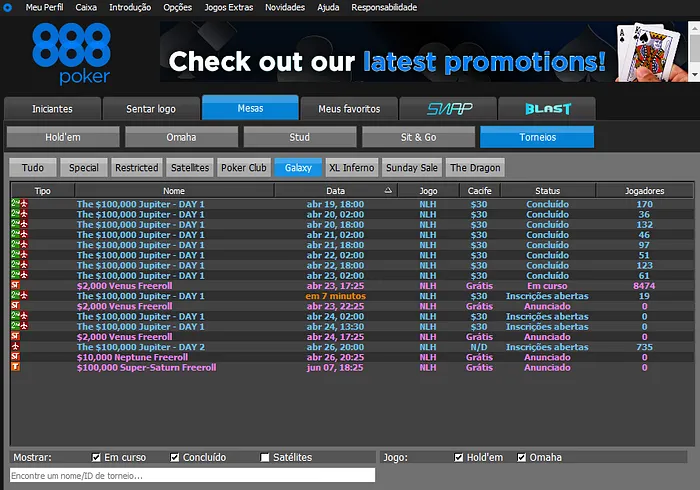Filter tournaments by Restricted
The image size is (700, 490).
click(137, 167)
